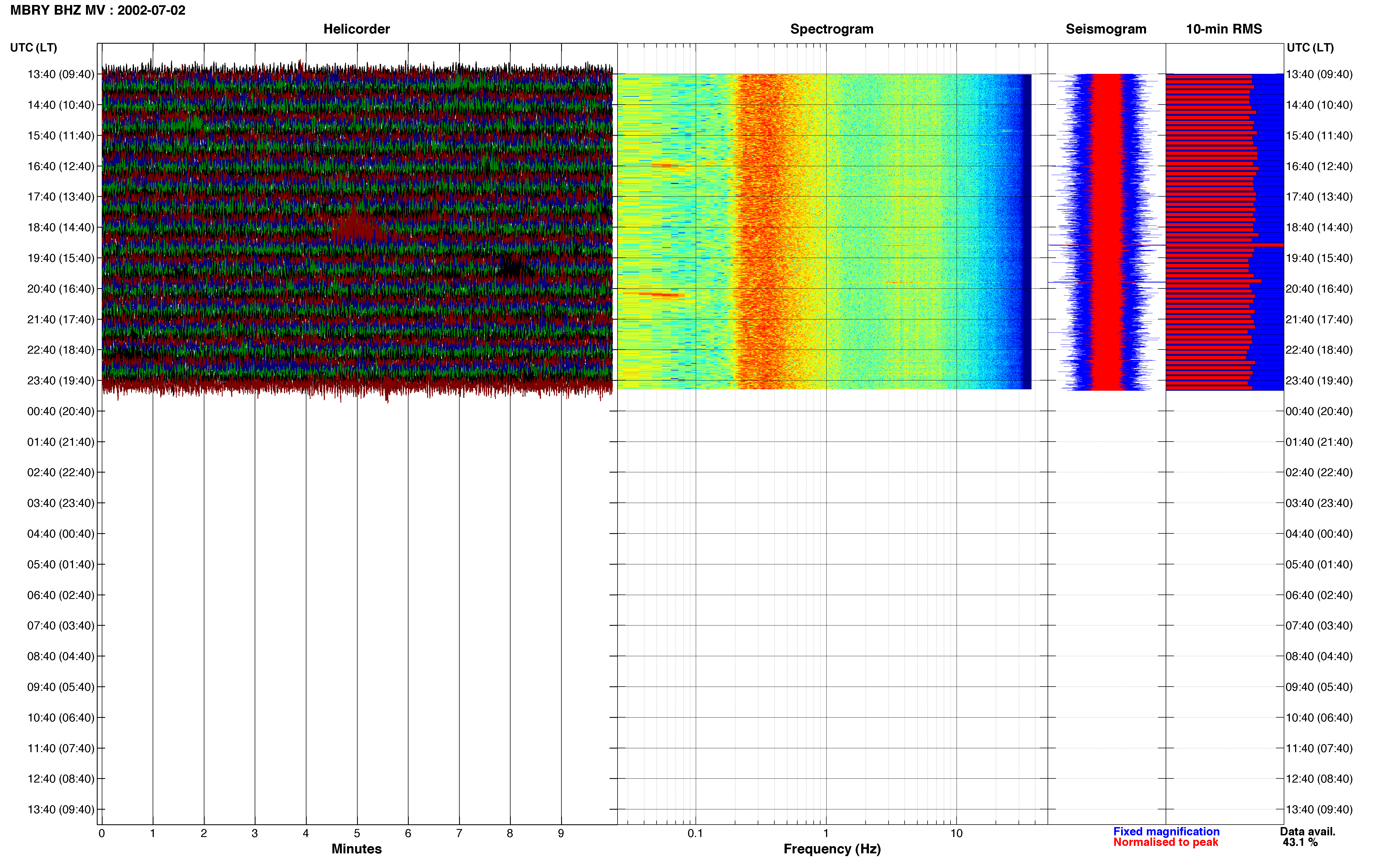Viewport: 1388px width, 868px height.
Task: Click minute tick label '3' on Helicorder axis
Action: click(255, 833)
